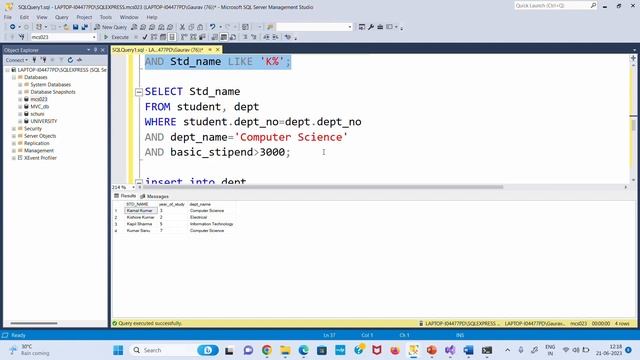The height and width of the screenshot is (360, 640).
Task: Expand the Security folder node
Action: 13,129
